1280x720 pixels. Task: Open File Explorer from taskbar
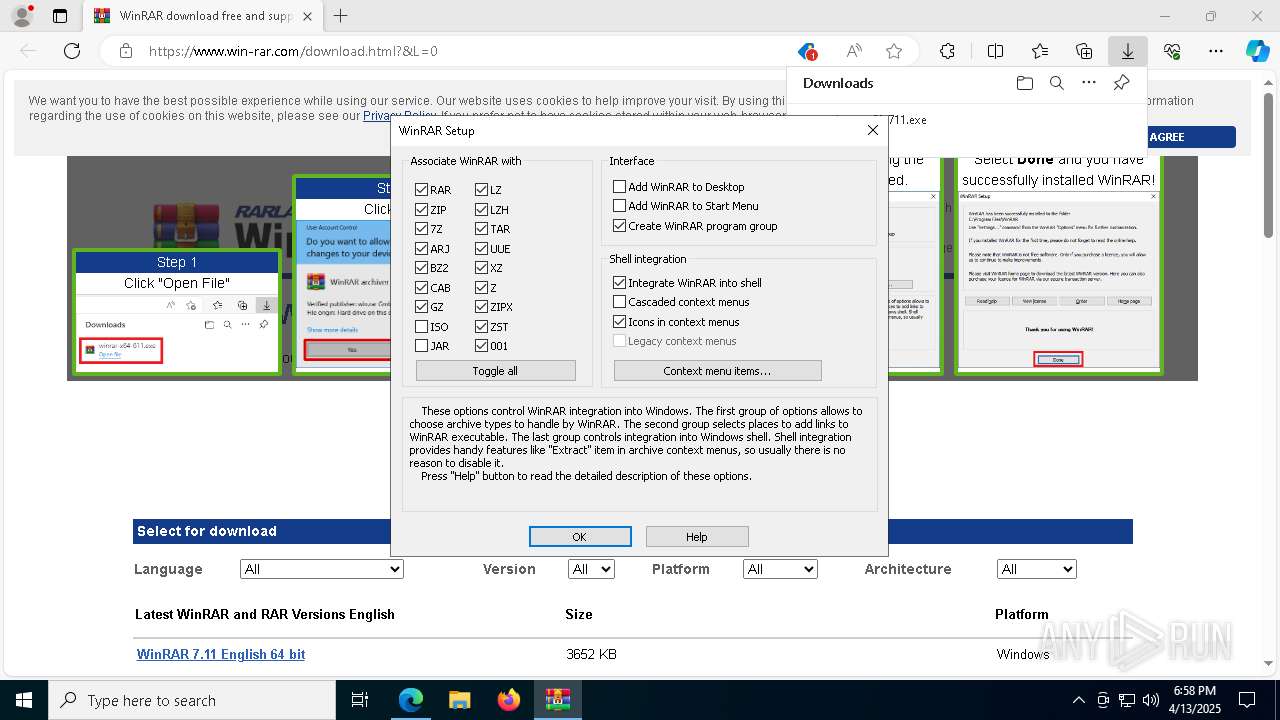(x=459, y=700)
